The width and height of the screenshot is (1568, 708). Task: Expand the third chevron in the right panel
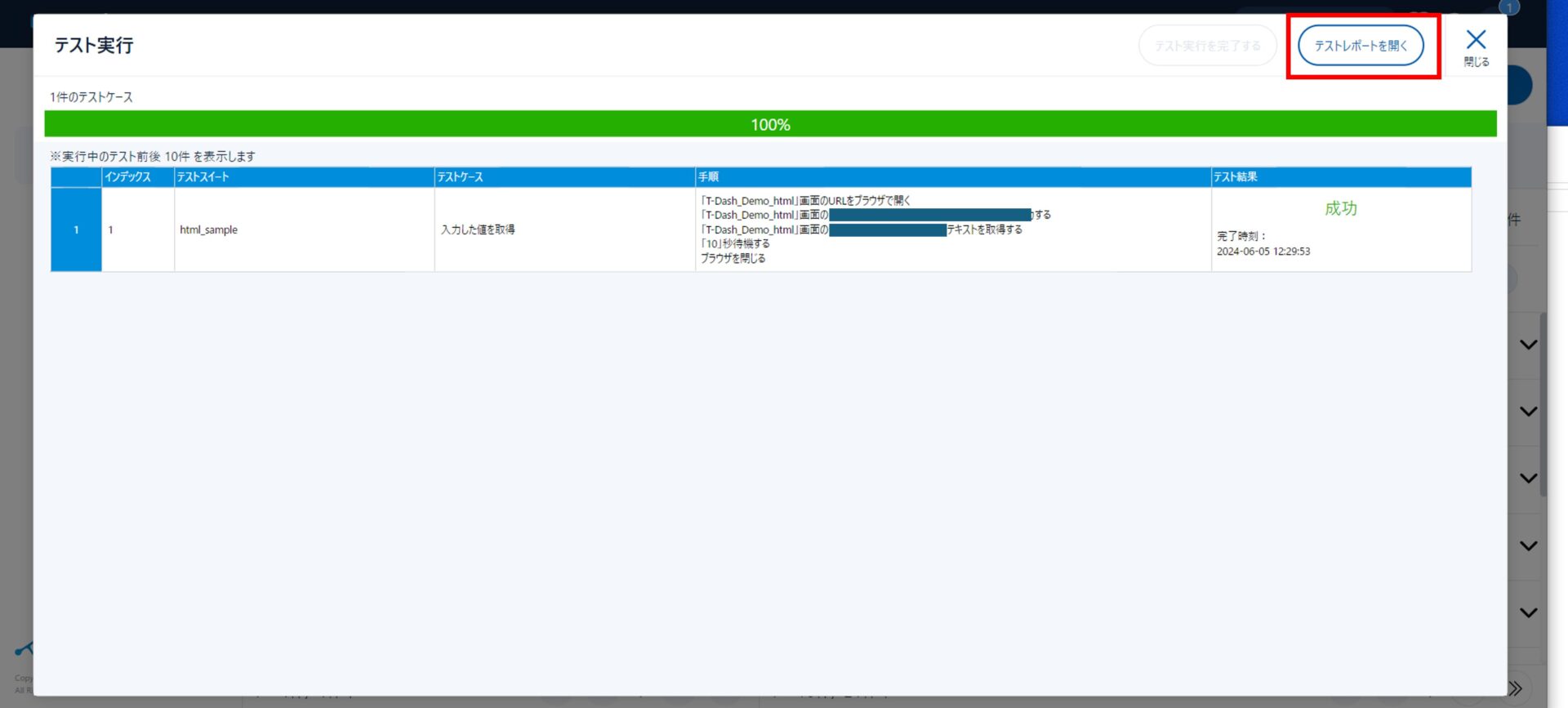(x=1529, y=479)
